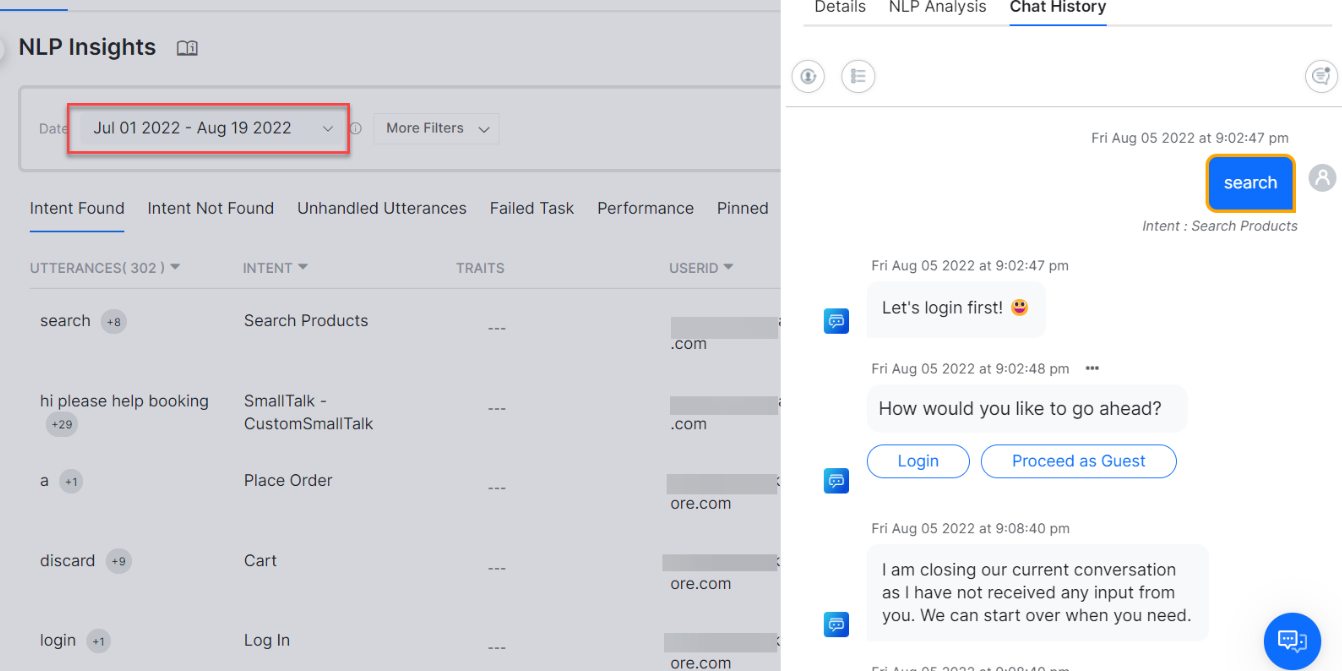Select the blue search message bubble
Viewport: 1342px width, 671px height.
tap(1250, 183)
